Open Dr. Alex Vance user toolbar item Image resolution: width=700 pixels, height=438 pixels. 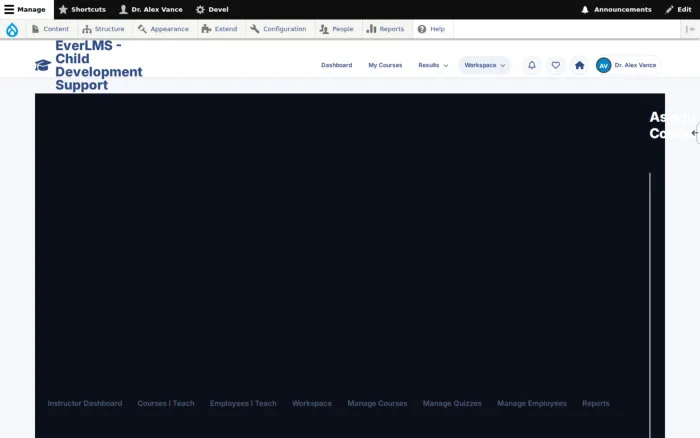tap(150, 9)
